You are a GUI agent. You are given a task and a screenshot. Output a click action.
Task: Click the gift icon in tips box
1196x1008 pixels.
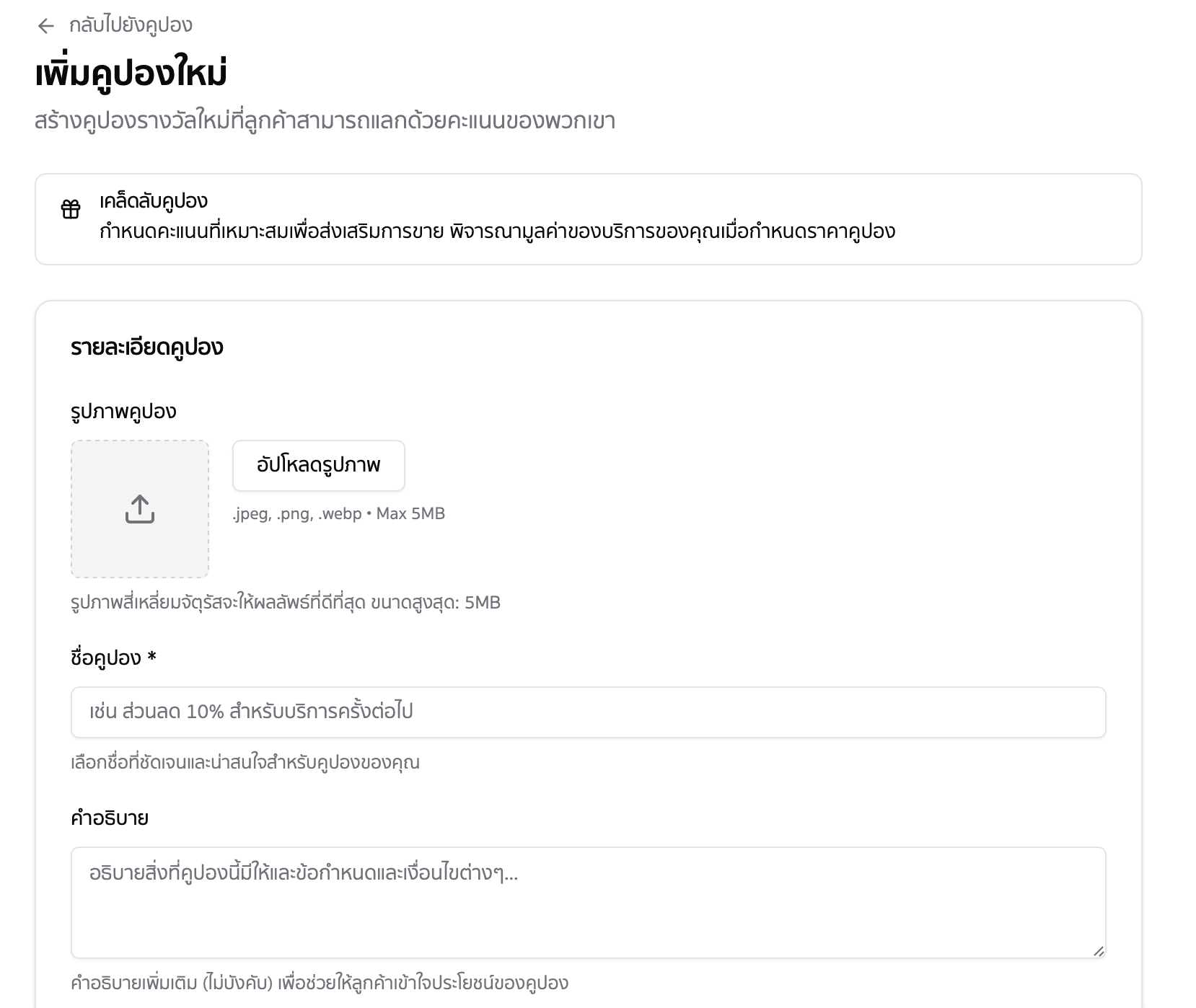tap(71, 209)
